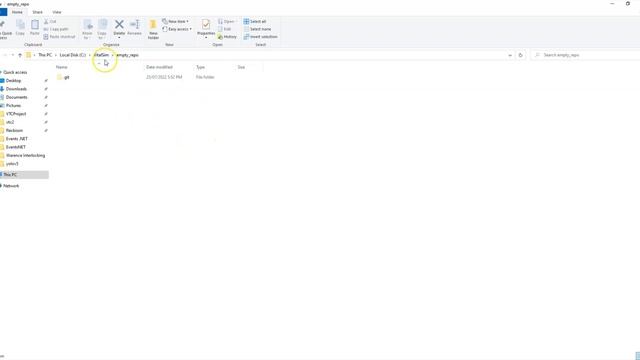Create a New folder from the ribbon
Viewport: 640px width, 360px height.
pyautogui.click(x=153, y=29)
